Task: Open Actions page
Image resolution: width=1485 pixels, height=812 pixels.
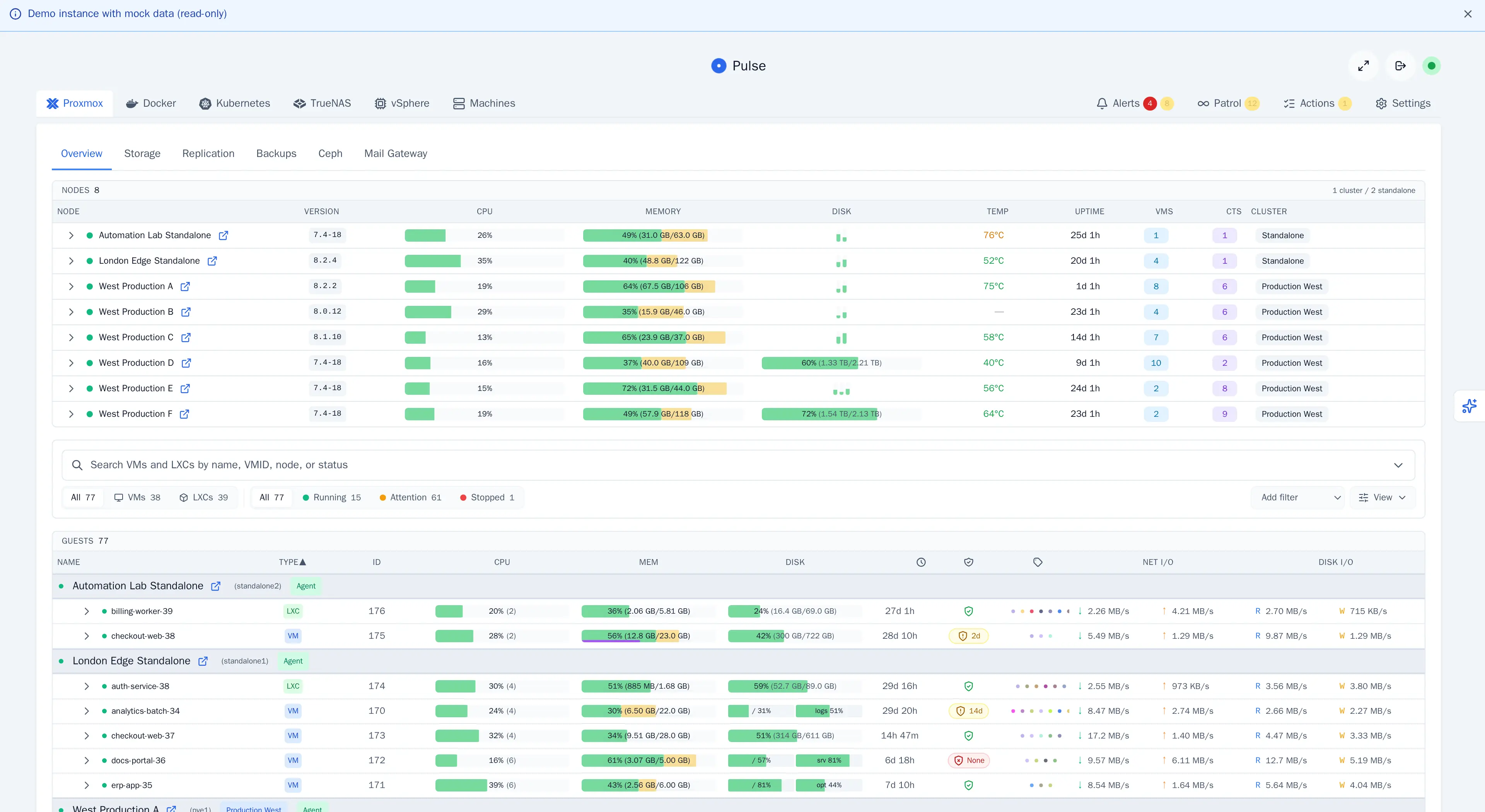Action: (1317, 103)
